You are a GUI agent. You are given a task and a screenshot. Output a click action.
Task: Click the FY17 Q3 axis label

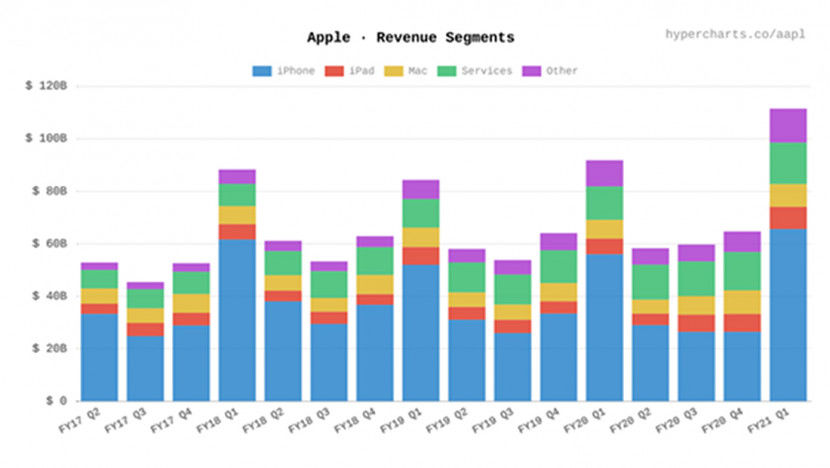(125, 421)
